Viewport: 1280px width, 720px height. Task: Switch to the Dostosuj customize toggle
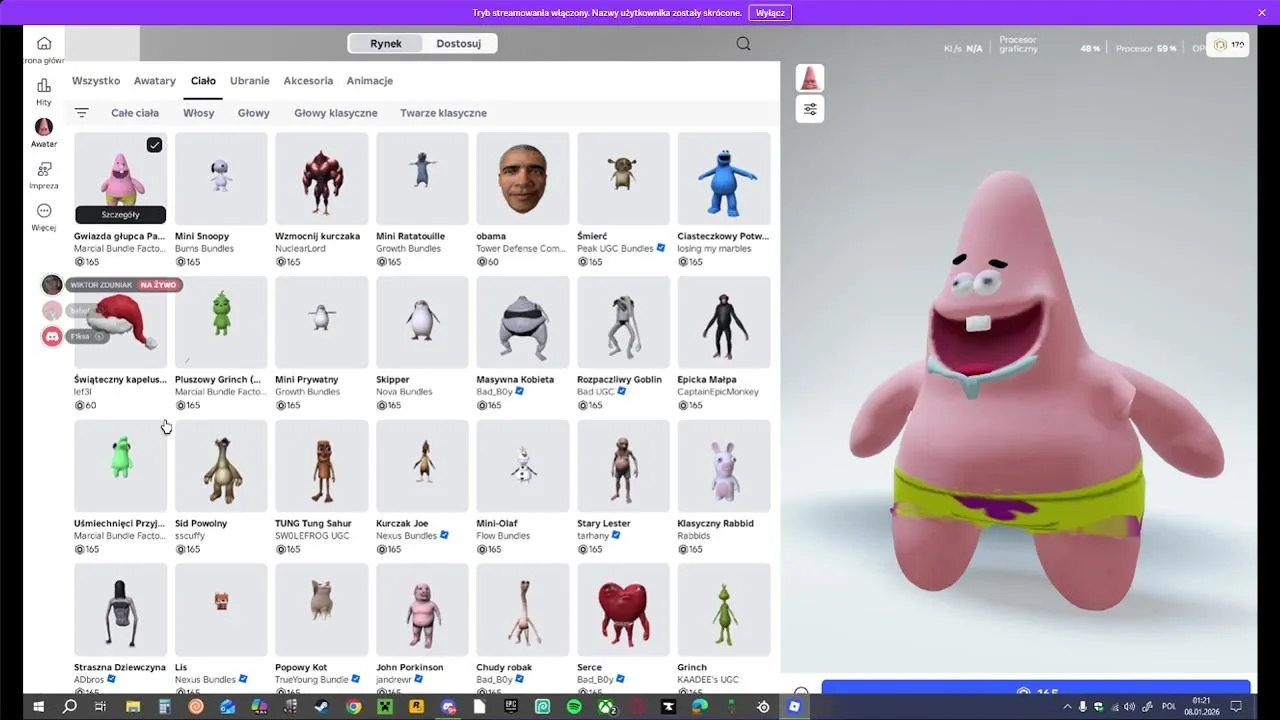pos(459,43)
